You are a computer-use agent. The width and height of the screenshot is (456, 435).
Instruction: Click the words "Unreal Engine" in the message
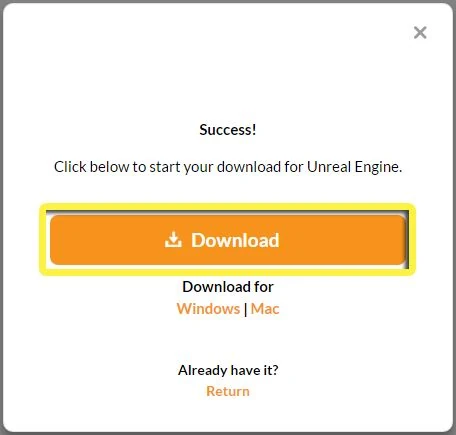pos(354,167)
